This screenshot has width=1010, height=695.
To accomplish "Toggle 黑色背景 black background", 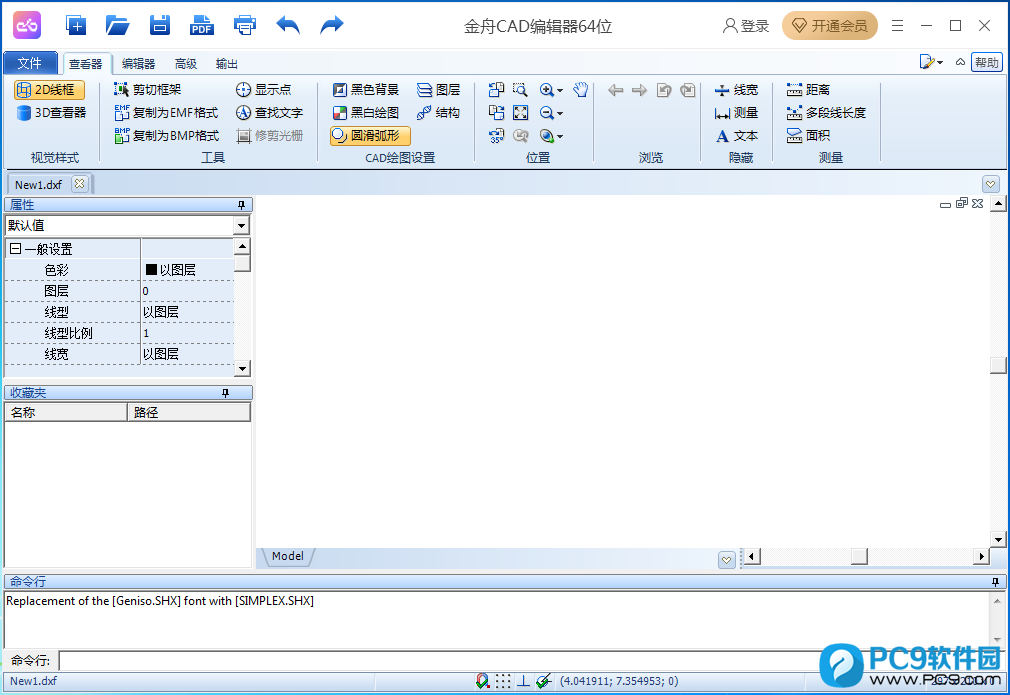I will point(366,90).
